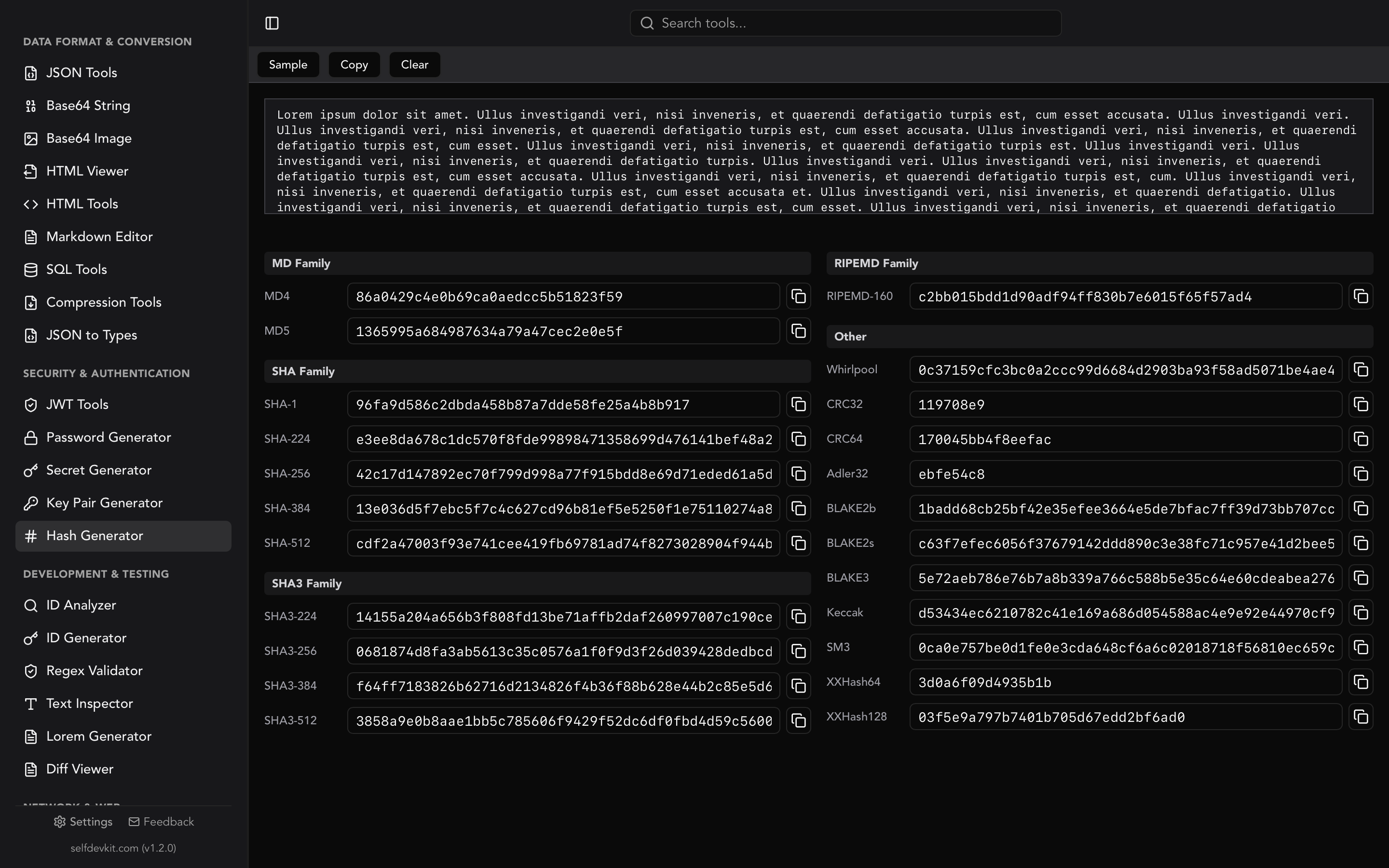Copy the SM3 hash value

click(x=1361, y=648)
